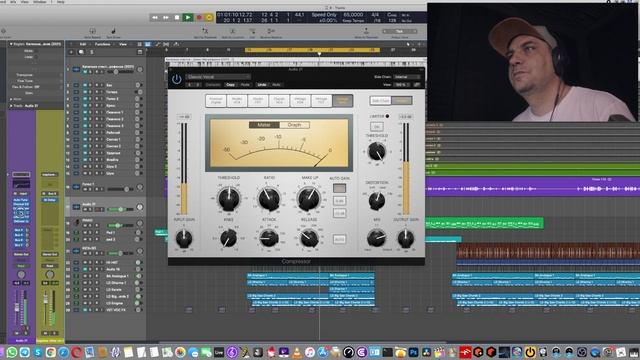The height and width of the screenshot is (360, 640).
Task: Select Auto Gain -12 dB button
Action: tap(339, 213)
